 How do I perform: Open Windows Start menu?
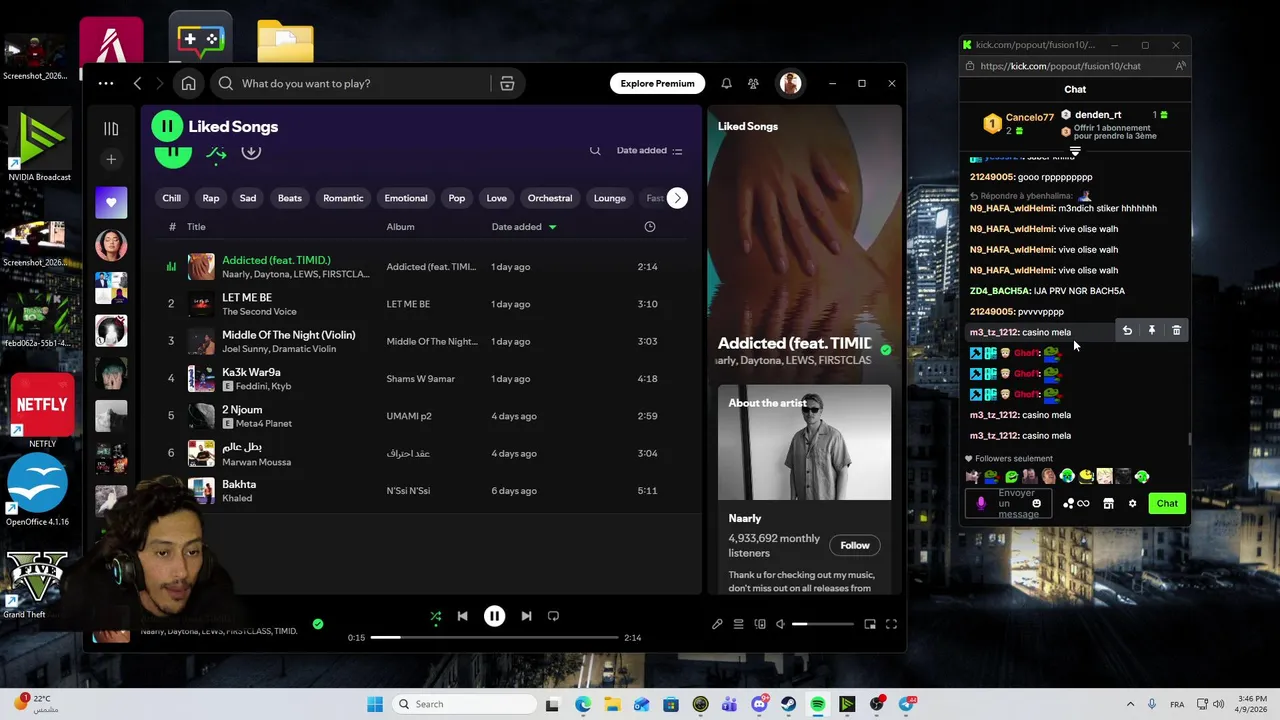pyautogui.click(x=375, y=704)
